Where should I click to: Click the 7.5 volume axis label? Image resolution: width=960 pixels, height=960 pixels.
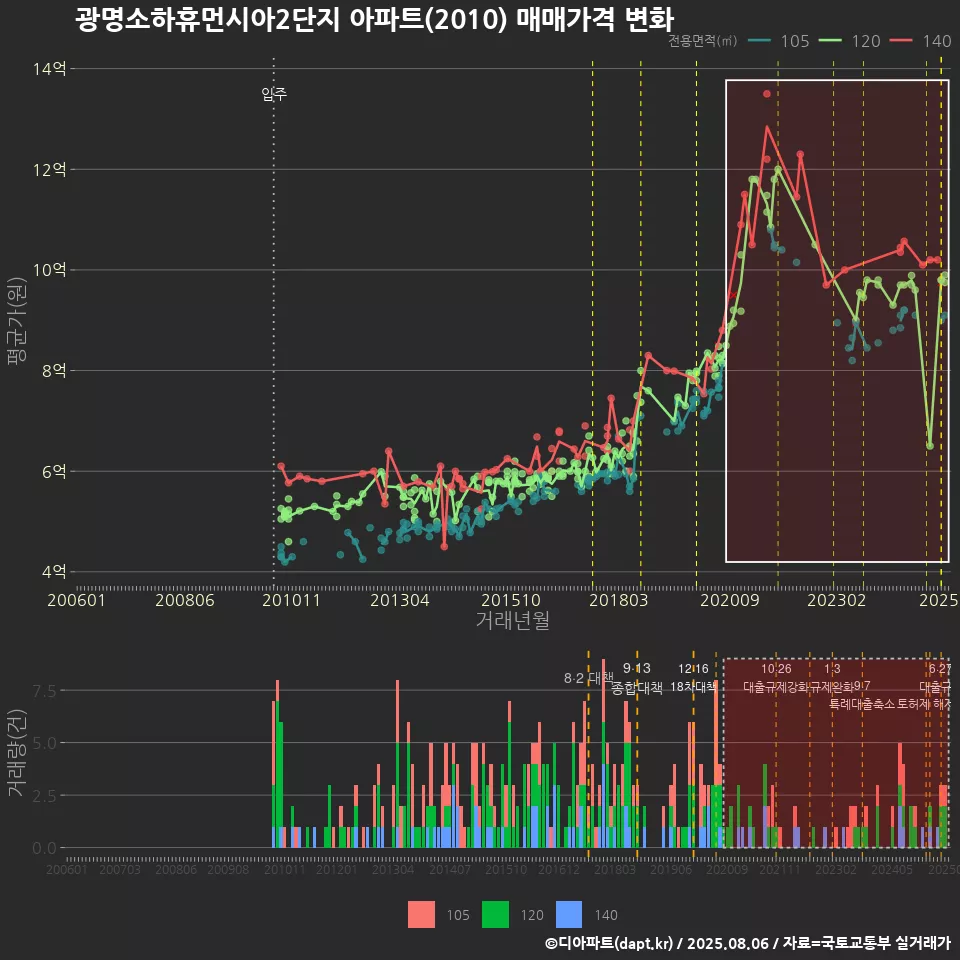(x=44, y=691)
